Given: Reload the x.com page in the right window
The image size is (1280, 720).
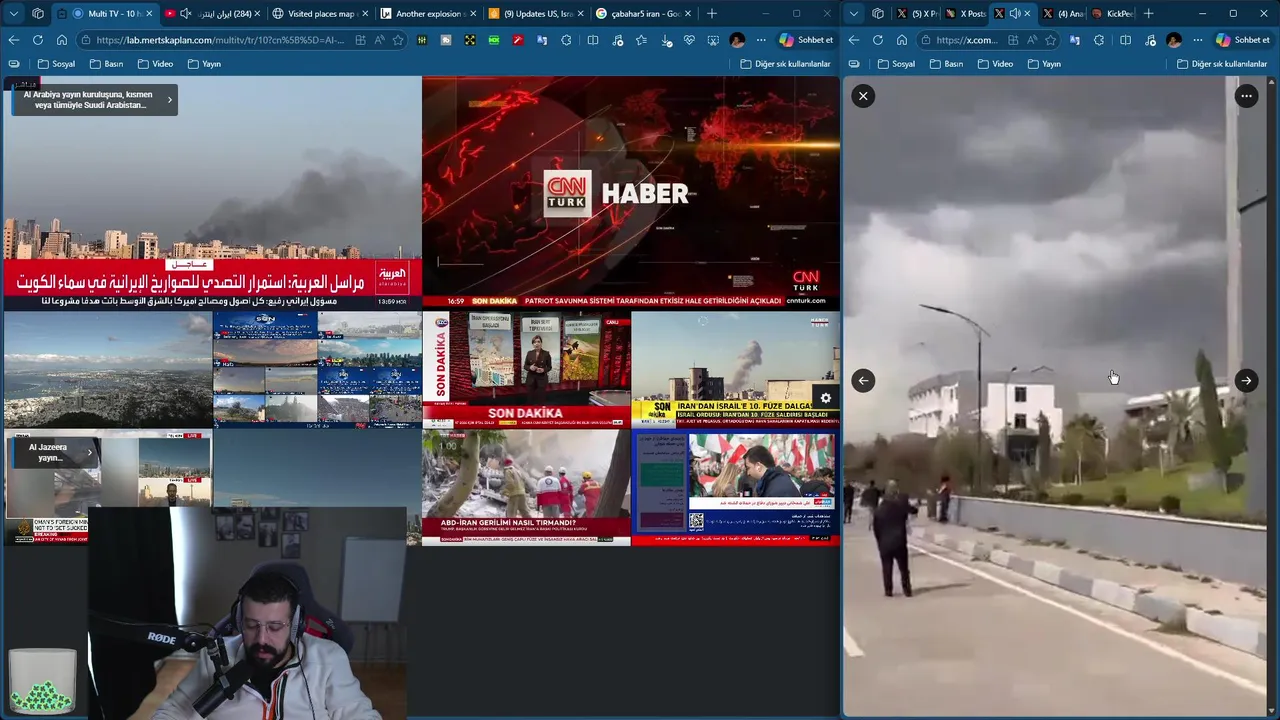Looking at the screenshot, I should [x=877, y=40].
